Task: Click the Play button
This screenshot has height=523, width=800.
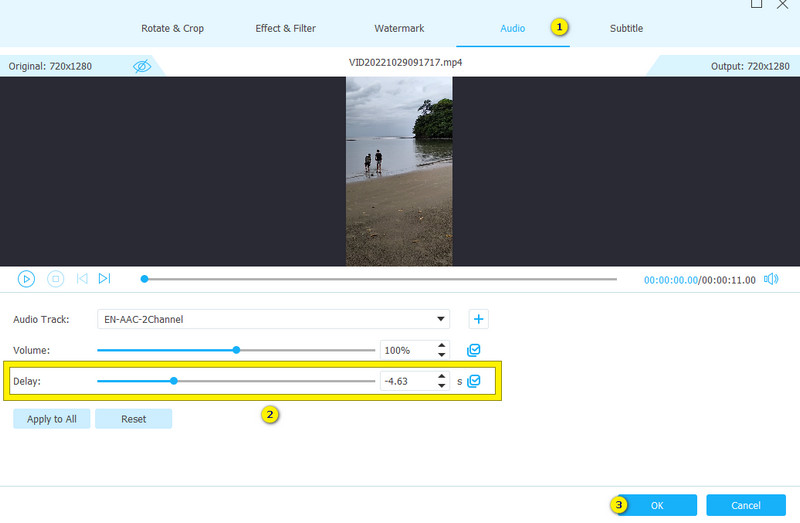Action: pyautogui.click(x=27, y=279)
